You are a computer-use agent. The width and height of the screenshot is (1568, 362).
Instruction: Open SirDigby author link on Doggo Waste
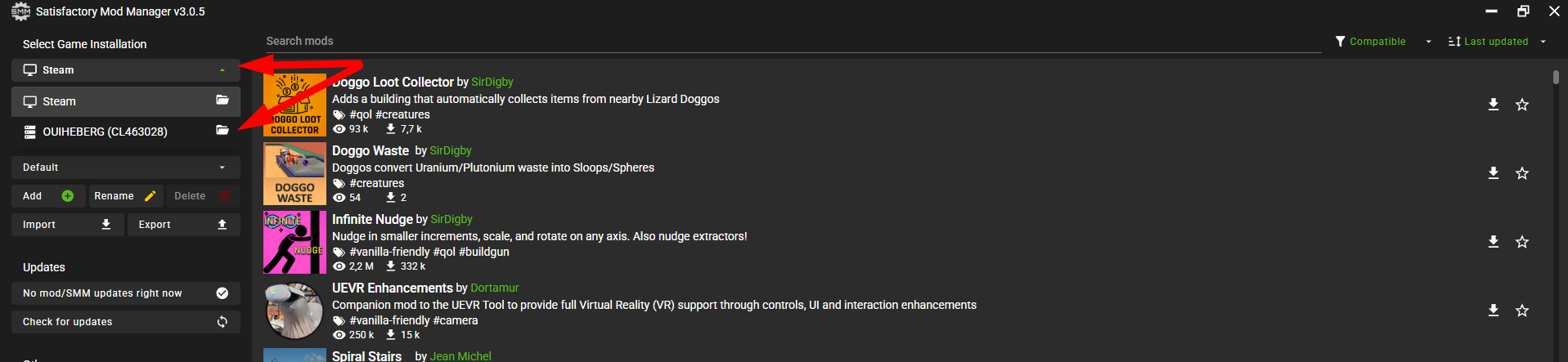(451, 150)
